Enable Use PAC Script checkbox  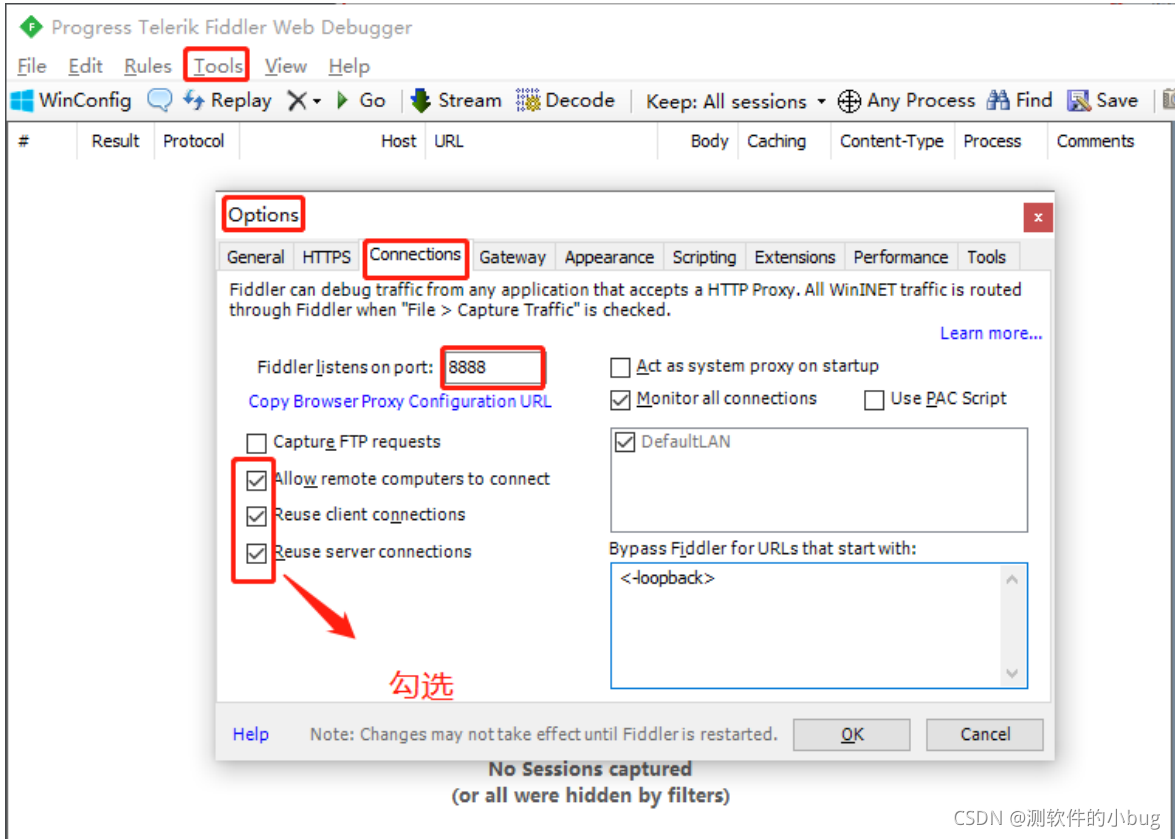(x=874, y=401)
